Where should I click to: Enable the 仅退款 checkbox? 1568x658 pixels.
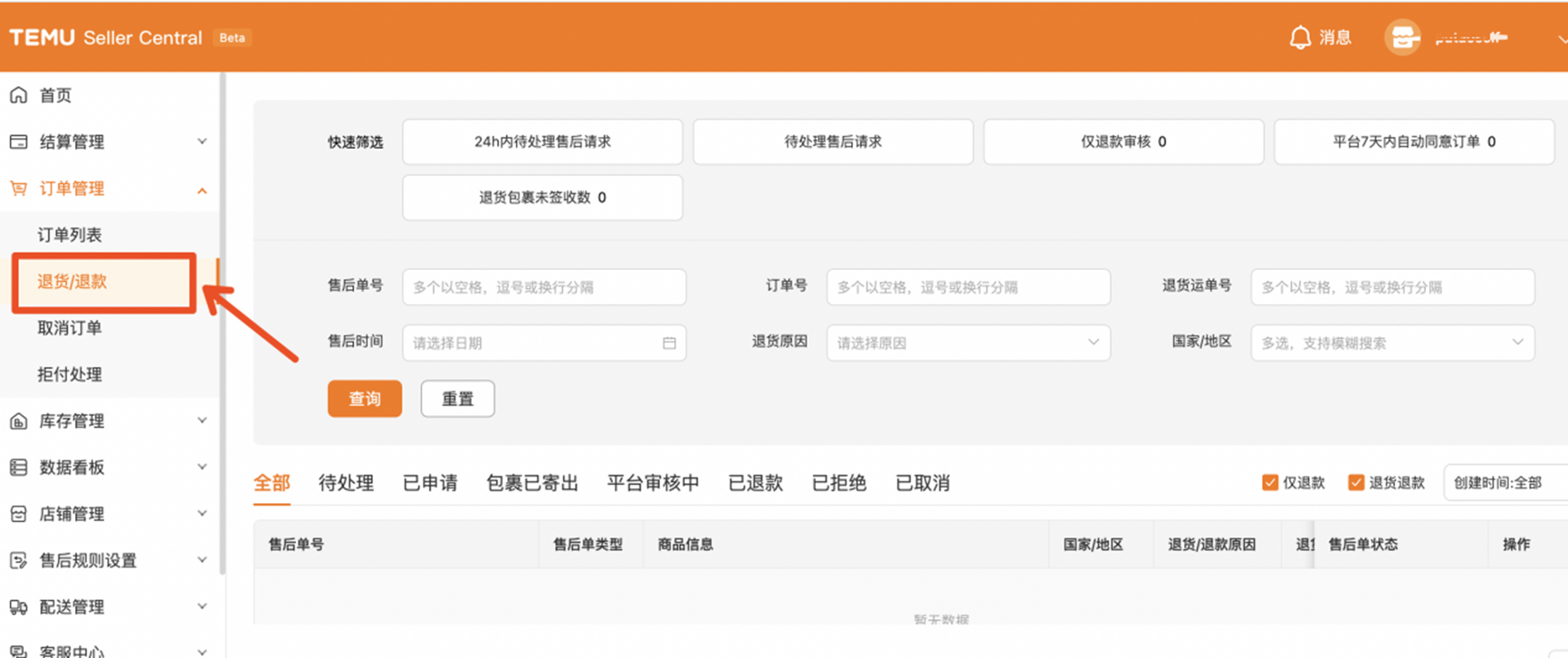click(x=1269, y=482)
